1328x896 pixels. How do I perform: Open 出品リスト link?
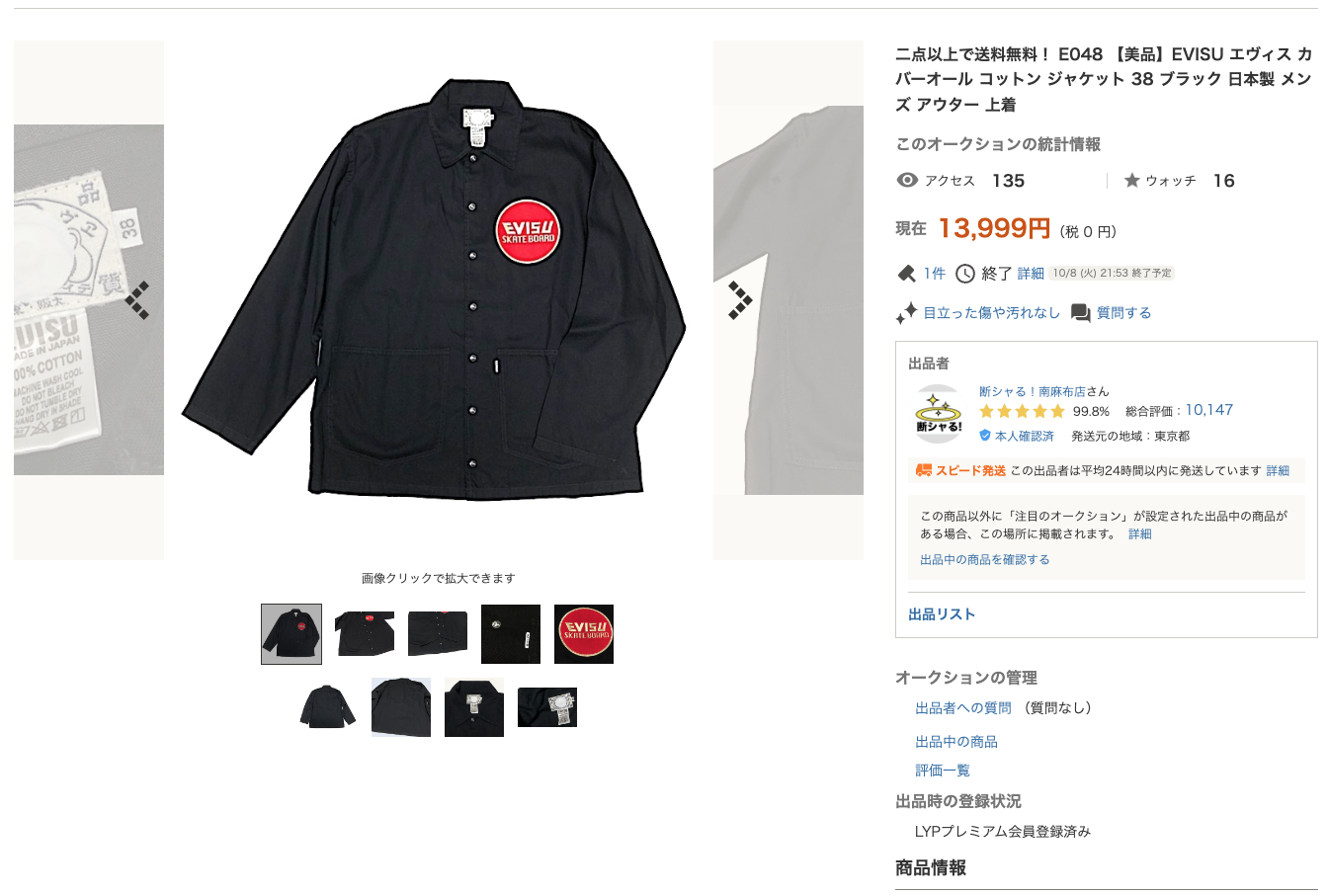point(942,614)
